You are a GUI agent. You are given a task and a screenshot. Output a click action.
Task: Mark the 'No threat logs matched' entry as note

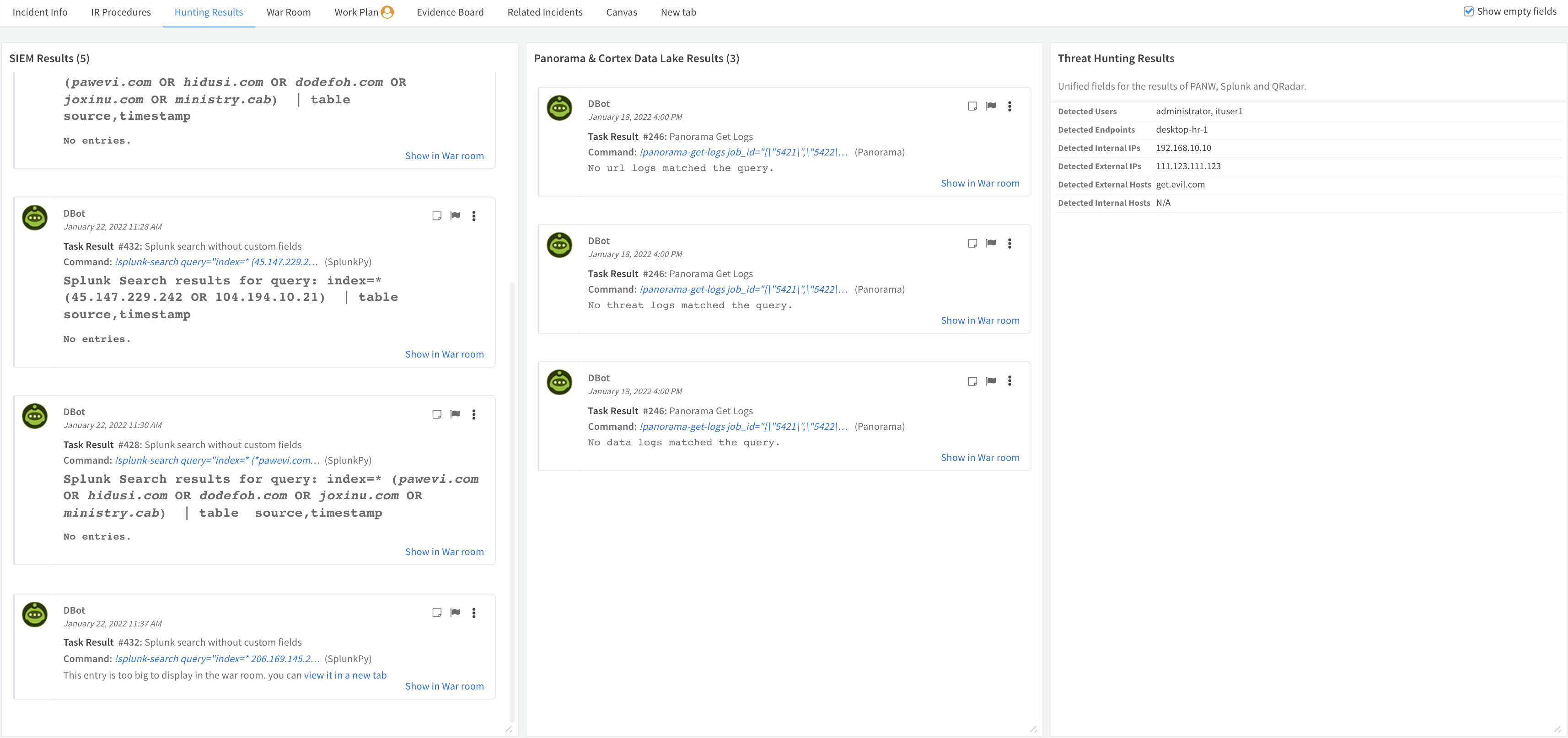972,243
